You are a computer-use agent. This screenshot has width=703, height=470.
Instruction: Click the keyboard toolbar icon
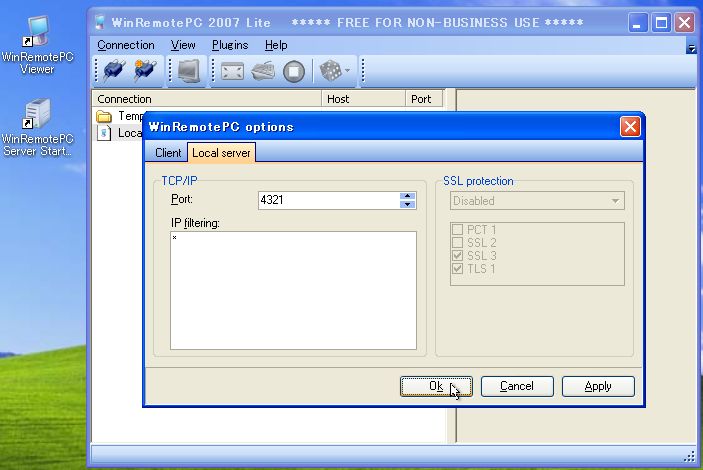tap(263, 71)
